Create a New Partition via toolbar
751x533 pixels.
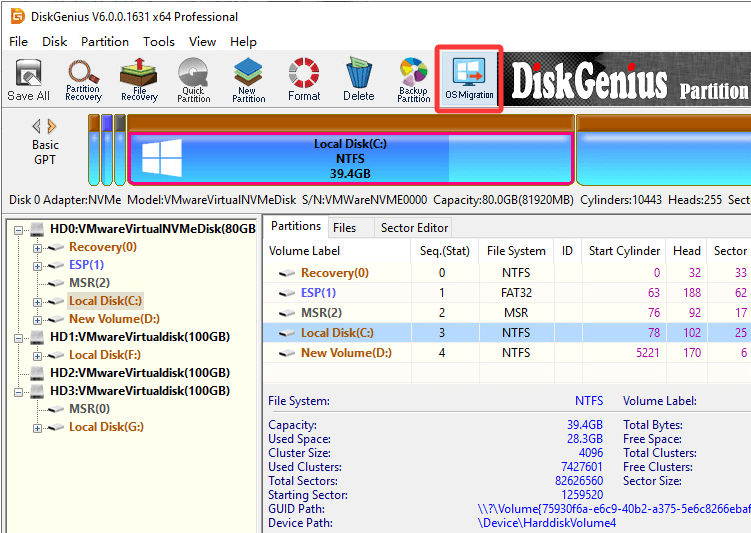coord(248,79)
